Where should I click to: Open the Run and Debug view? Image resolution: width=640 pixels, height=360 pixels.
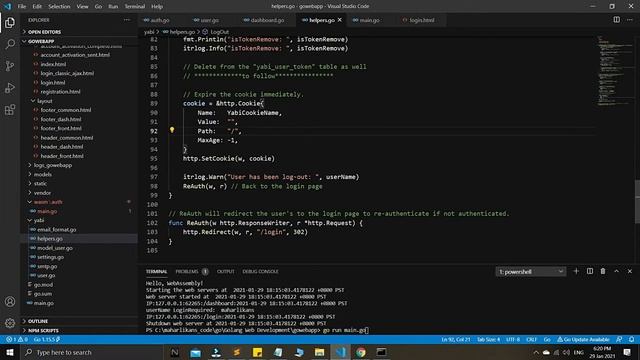click(x=10, y=88)
